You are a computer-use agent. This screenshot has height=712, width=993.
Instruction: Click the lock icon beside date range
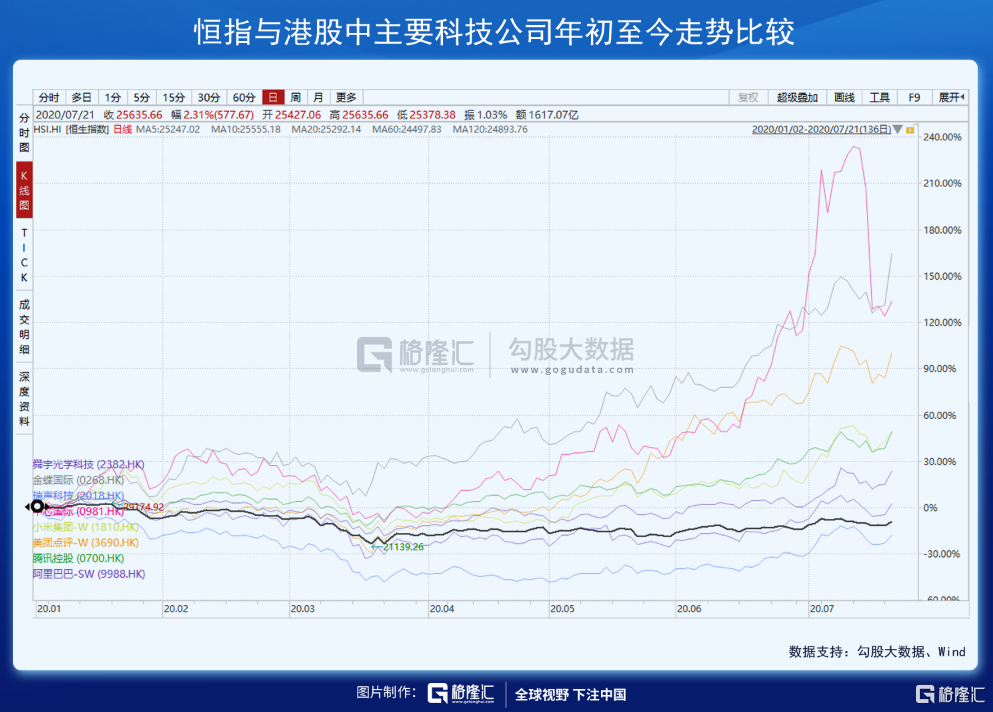(911, 129)
